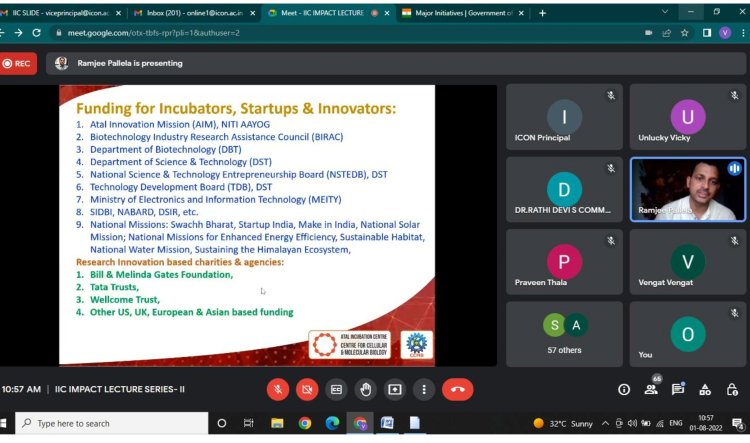The image size is (750, 443).
Task: Leave call with red hang-up button
Action: point(458,389)
